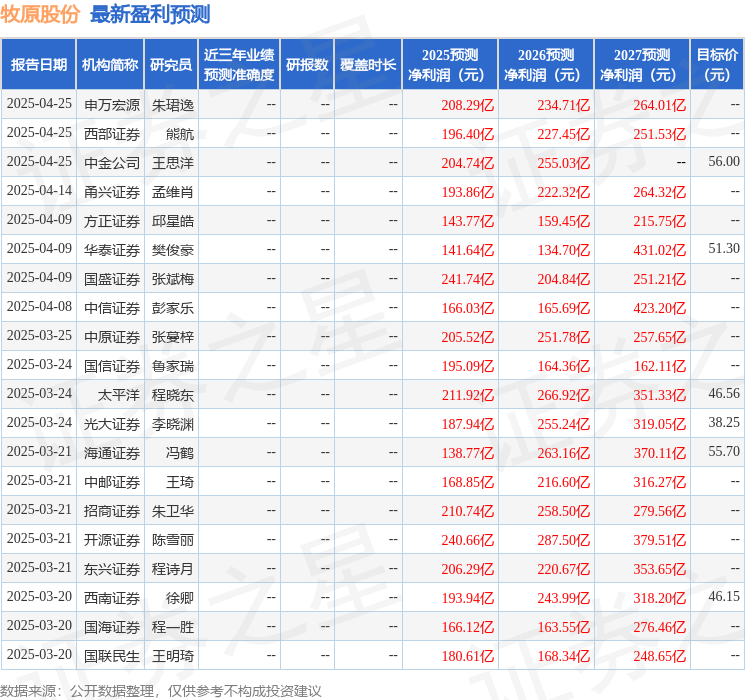This screenshot has width=745, height=700.
Task: Click the 近三年业绩预测准确度 header
Action: click(239, 65)
